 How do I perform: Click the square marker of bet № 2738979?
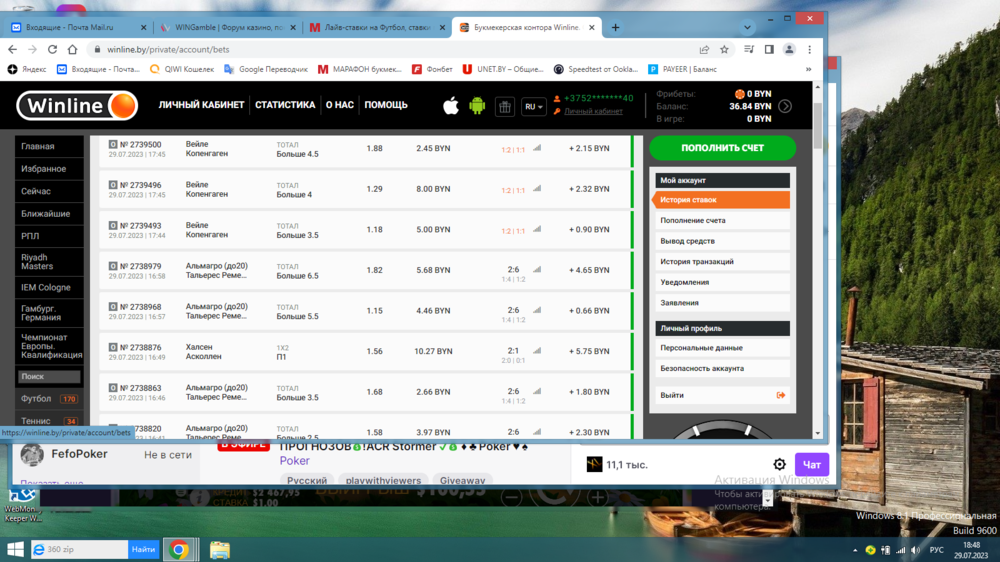click(112, 267)
